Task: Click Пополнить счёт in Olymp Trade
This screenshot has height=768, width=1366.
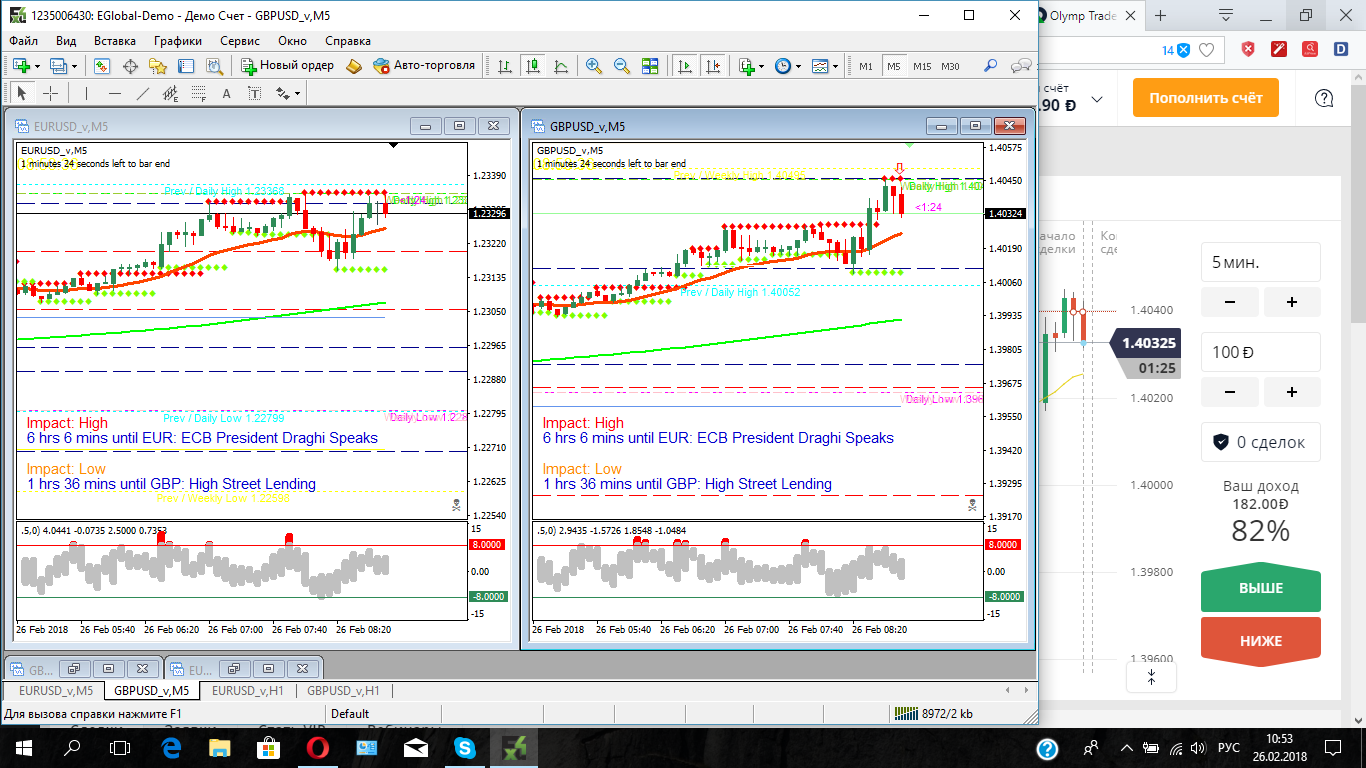Action: point(1205,98)
